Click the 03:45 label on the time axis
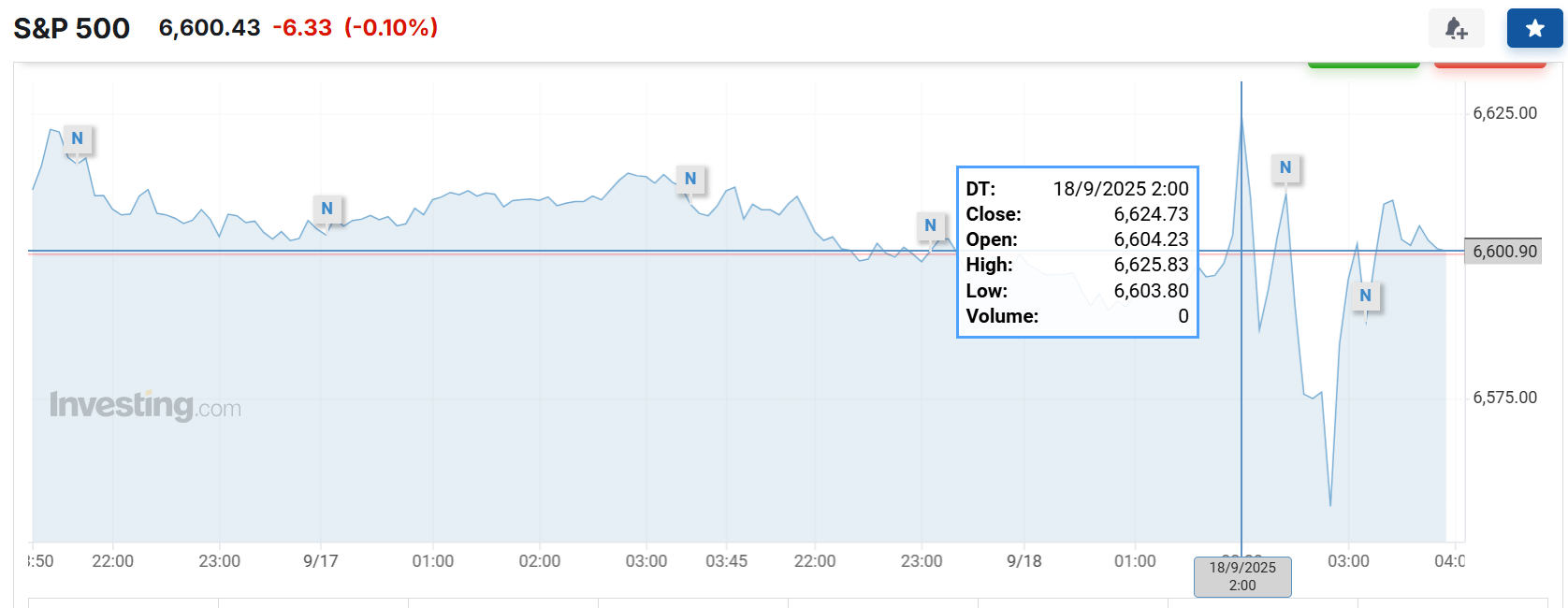This screenshot has height=608, width=1568. tap(726, 561)
